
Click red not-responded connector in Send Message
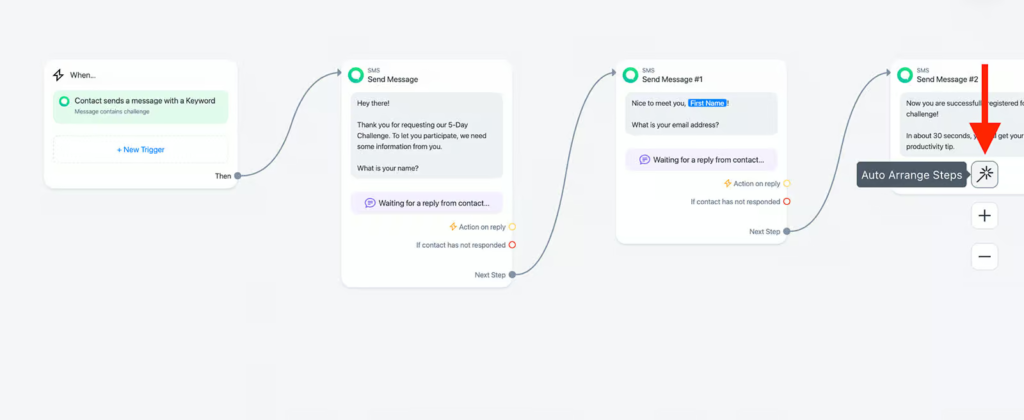512,244
